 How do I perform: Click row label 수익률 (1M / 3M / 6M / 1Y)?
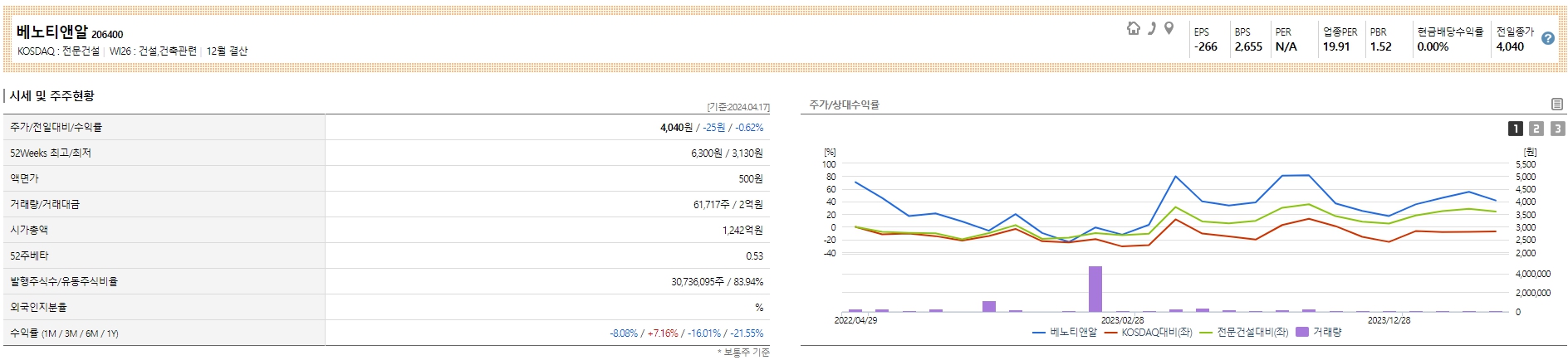(65, 333)
